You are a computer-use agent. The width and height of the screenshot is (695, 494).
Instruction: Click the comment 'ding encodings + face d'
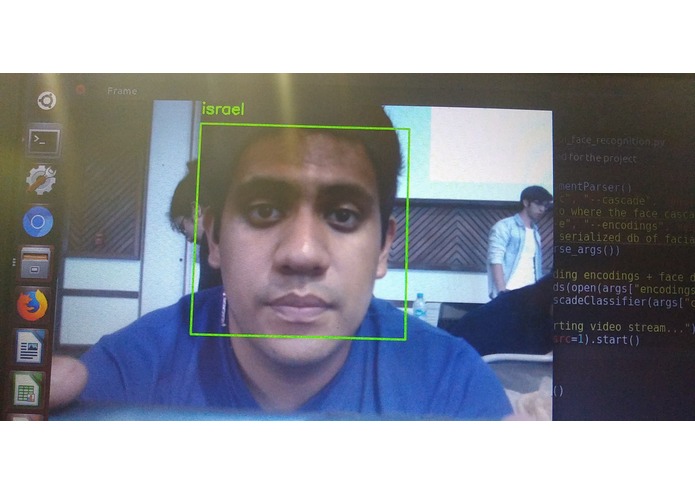point(624,276)
